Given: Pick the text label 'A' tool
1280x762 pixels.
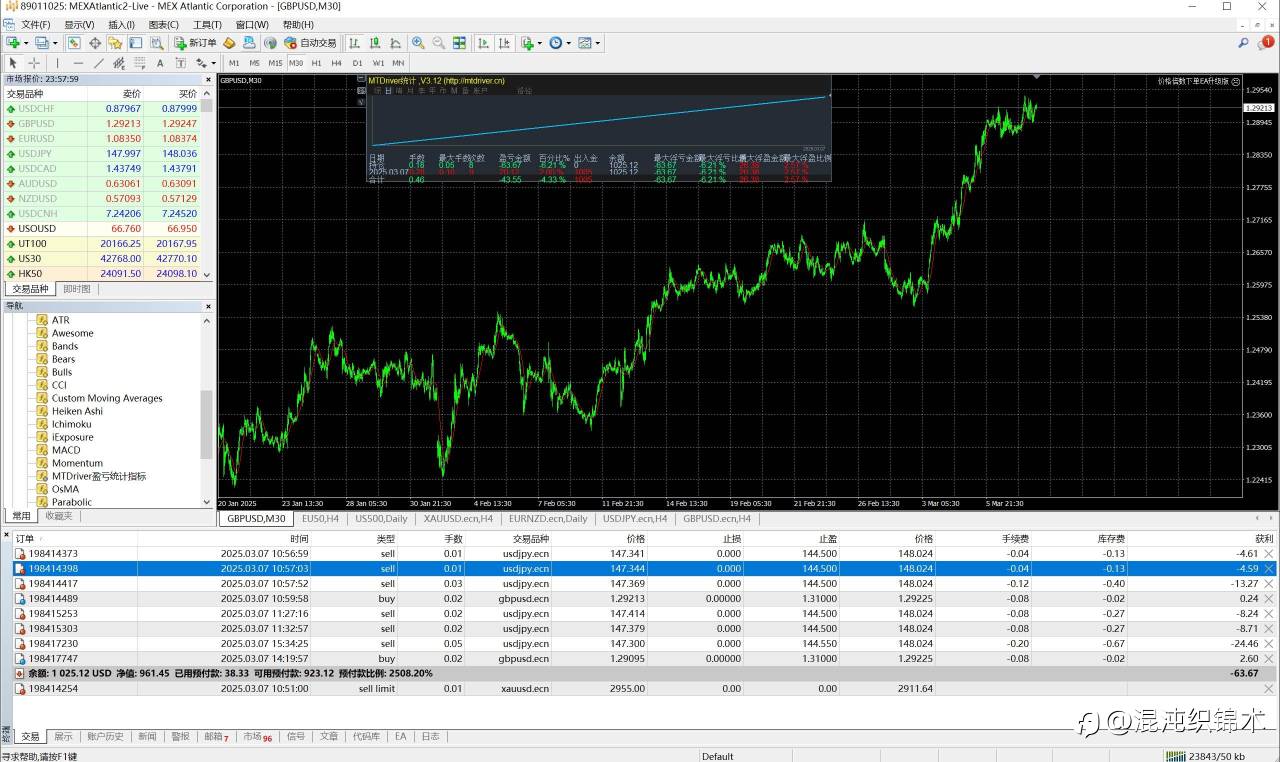Looking at the screenshot, I should [x=160, y=63].
